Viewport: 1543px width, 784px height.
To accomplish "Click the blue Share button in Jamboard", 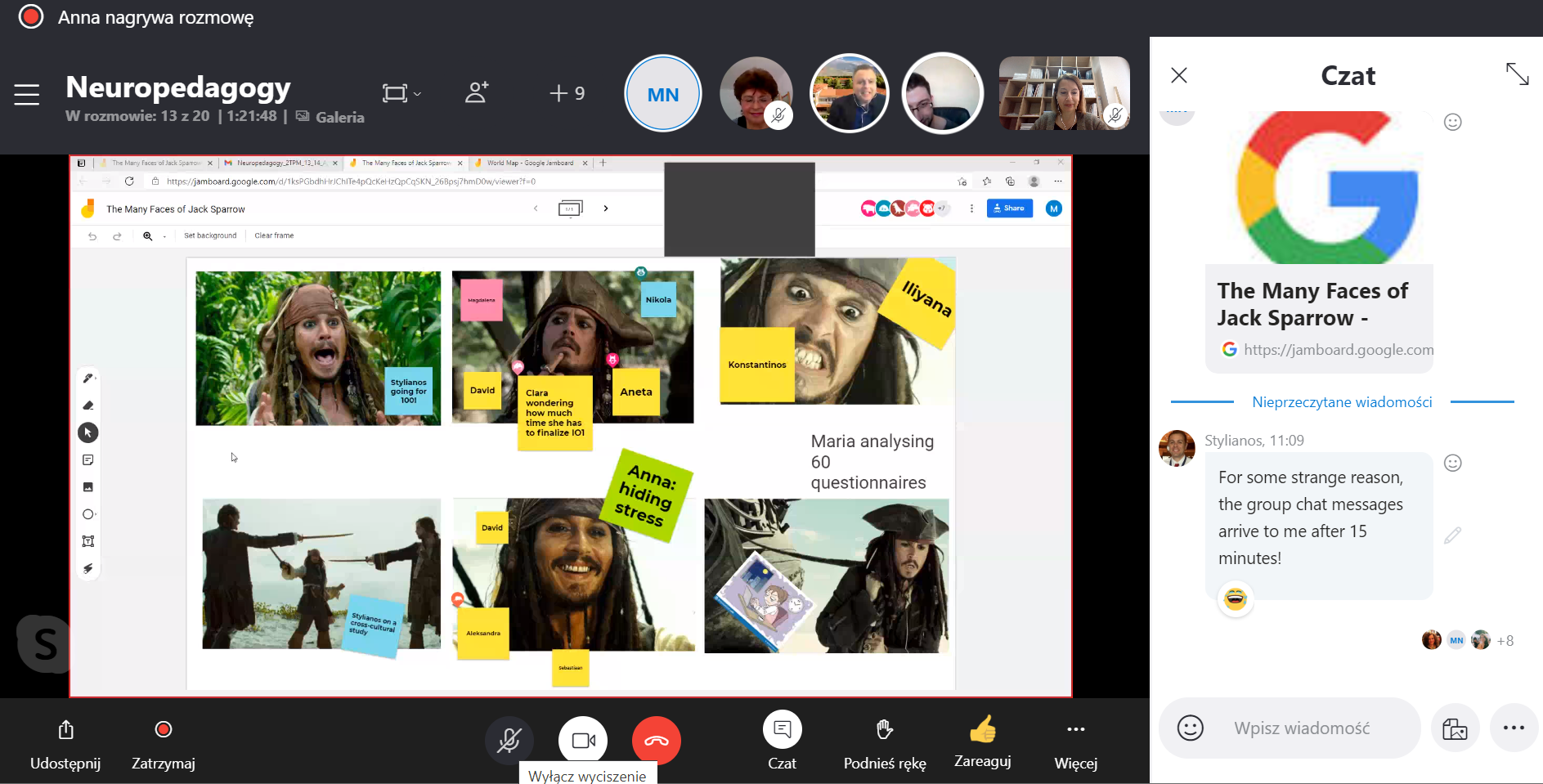I will pyautogui.click(x=1009, y=208).
